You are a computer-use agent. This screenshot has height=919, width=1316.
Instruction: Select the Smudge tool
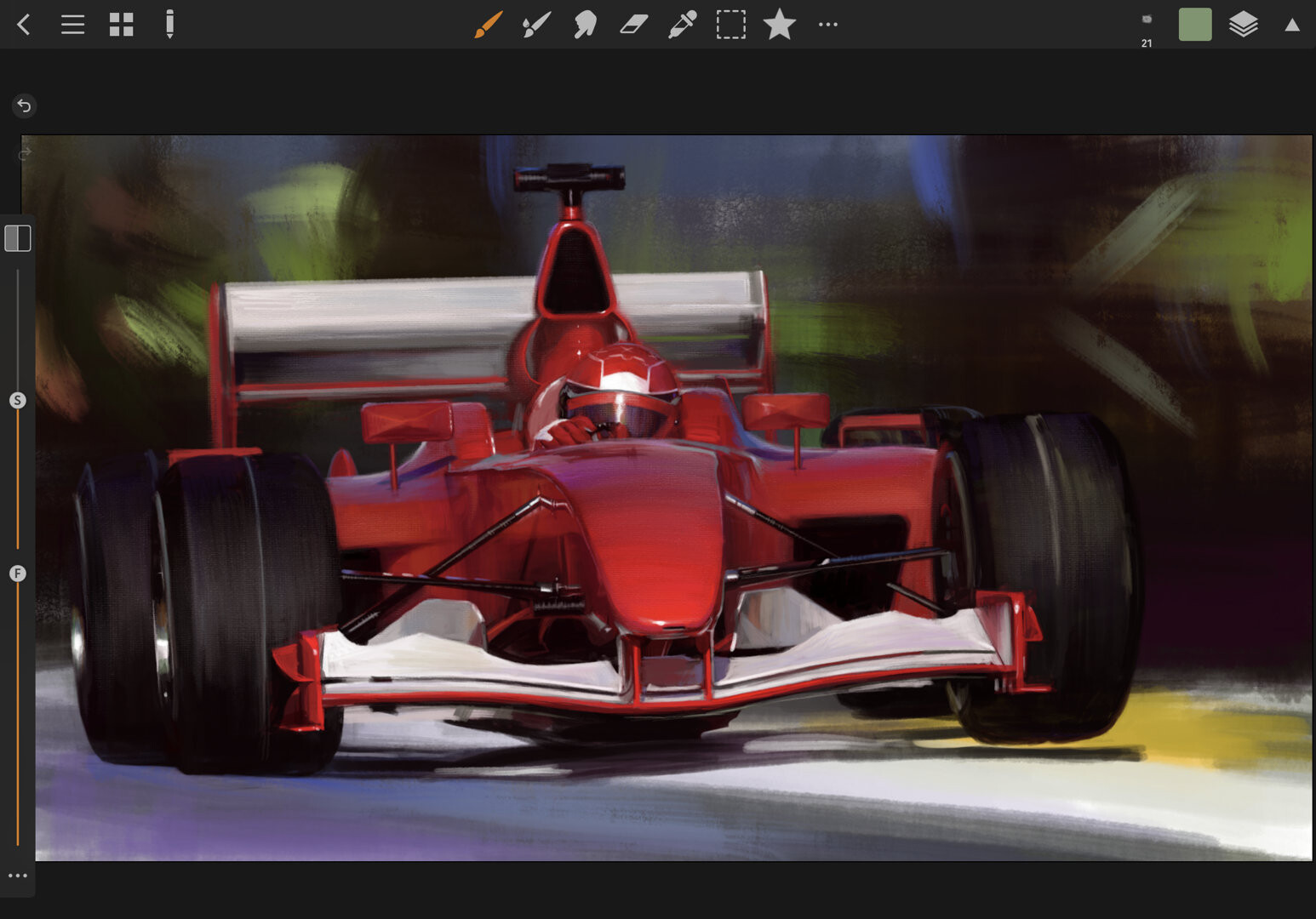pos(585,25)
